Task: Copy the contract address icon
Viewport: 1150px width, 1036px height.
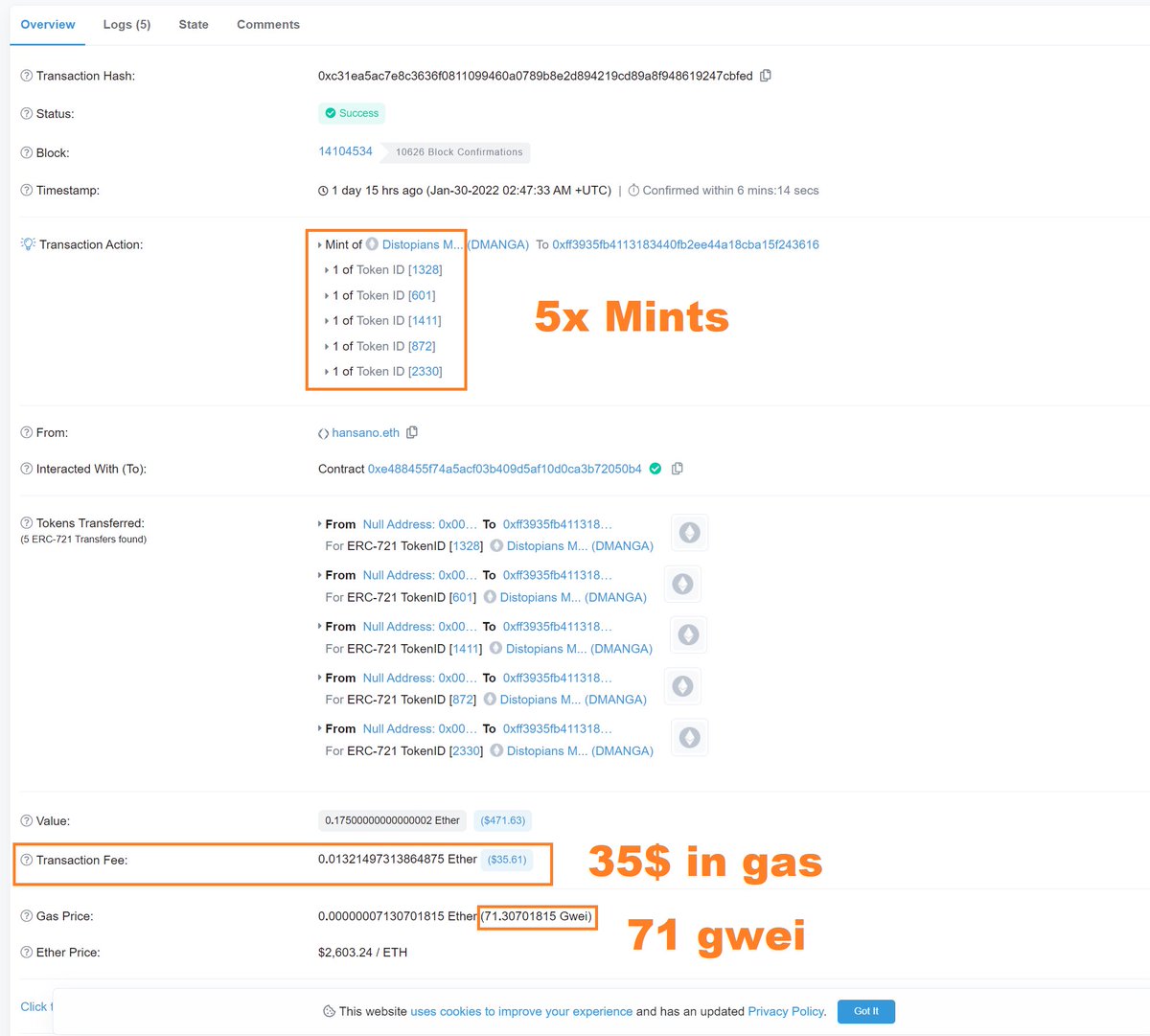Action: point(678,469)
